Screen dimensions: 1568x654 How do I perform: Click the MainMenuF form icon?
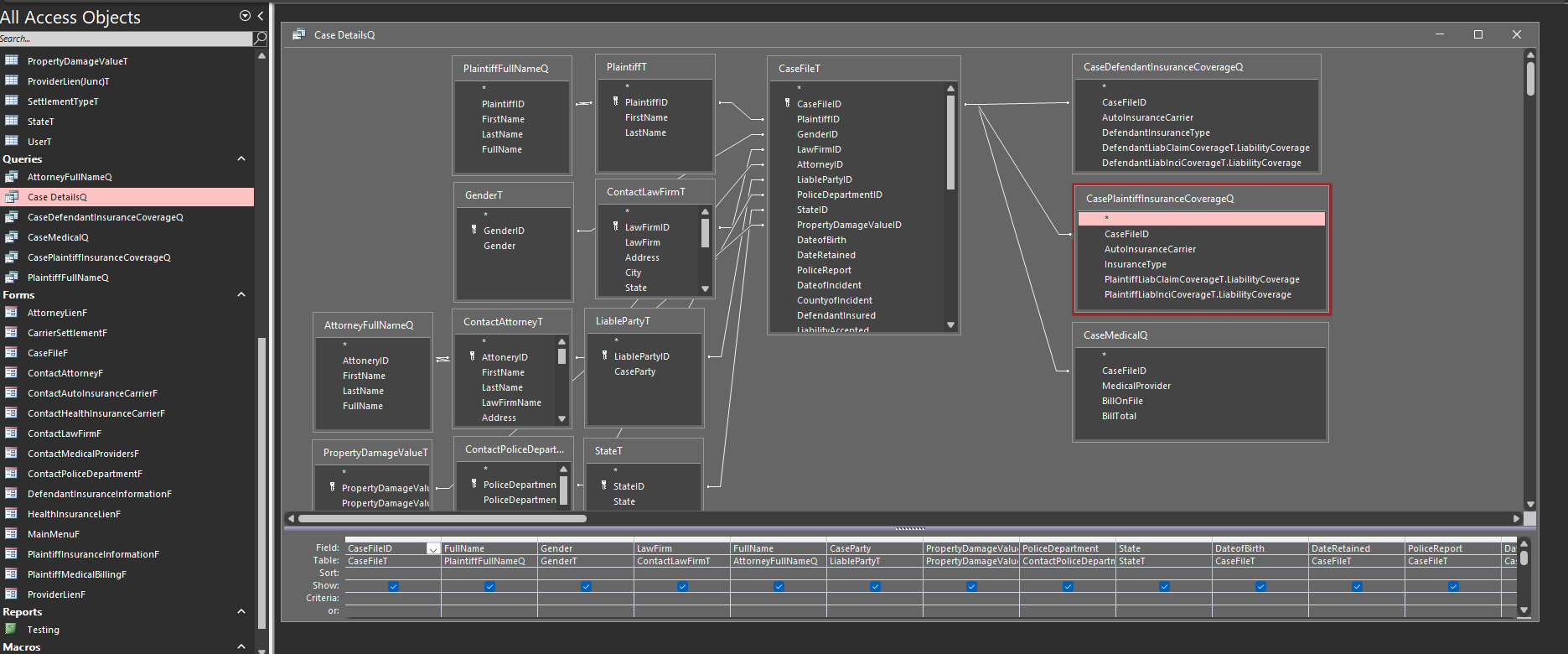[x=12, y=534]
